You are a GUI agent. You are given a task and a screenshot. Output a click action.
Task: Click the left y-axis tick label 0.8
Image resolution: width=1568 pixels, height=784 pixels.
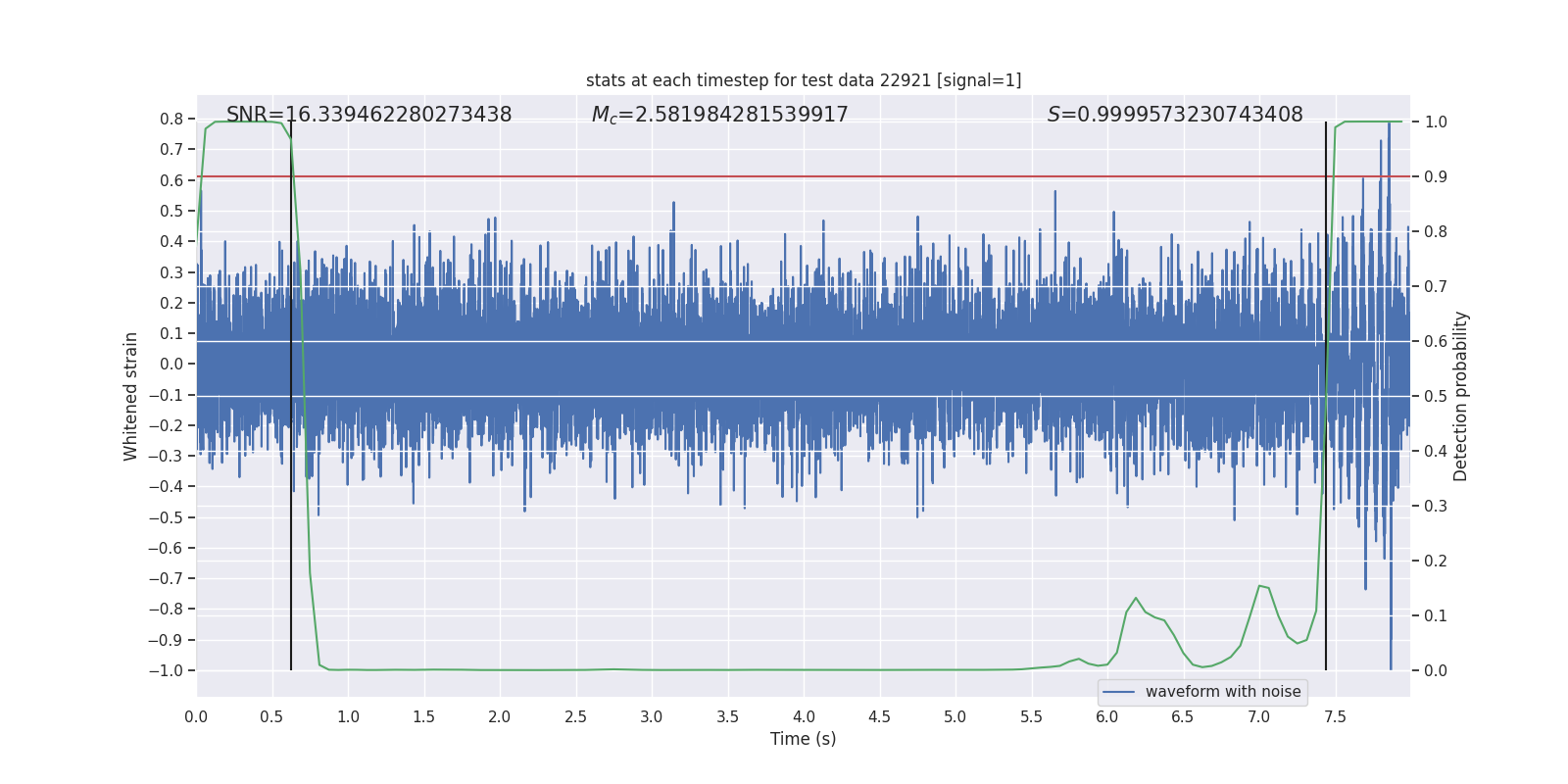[x=171, y=120]
